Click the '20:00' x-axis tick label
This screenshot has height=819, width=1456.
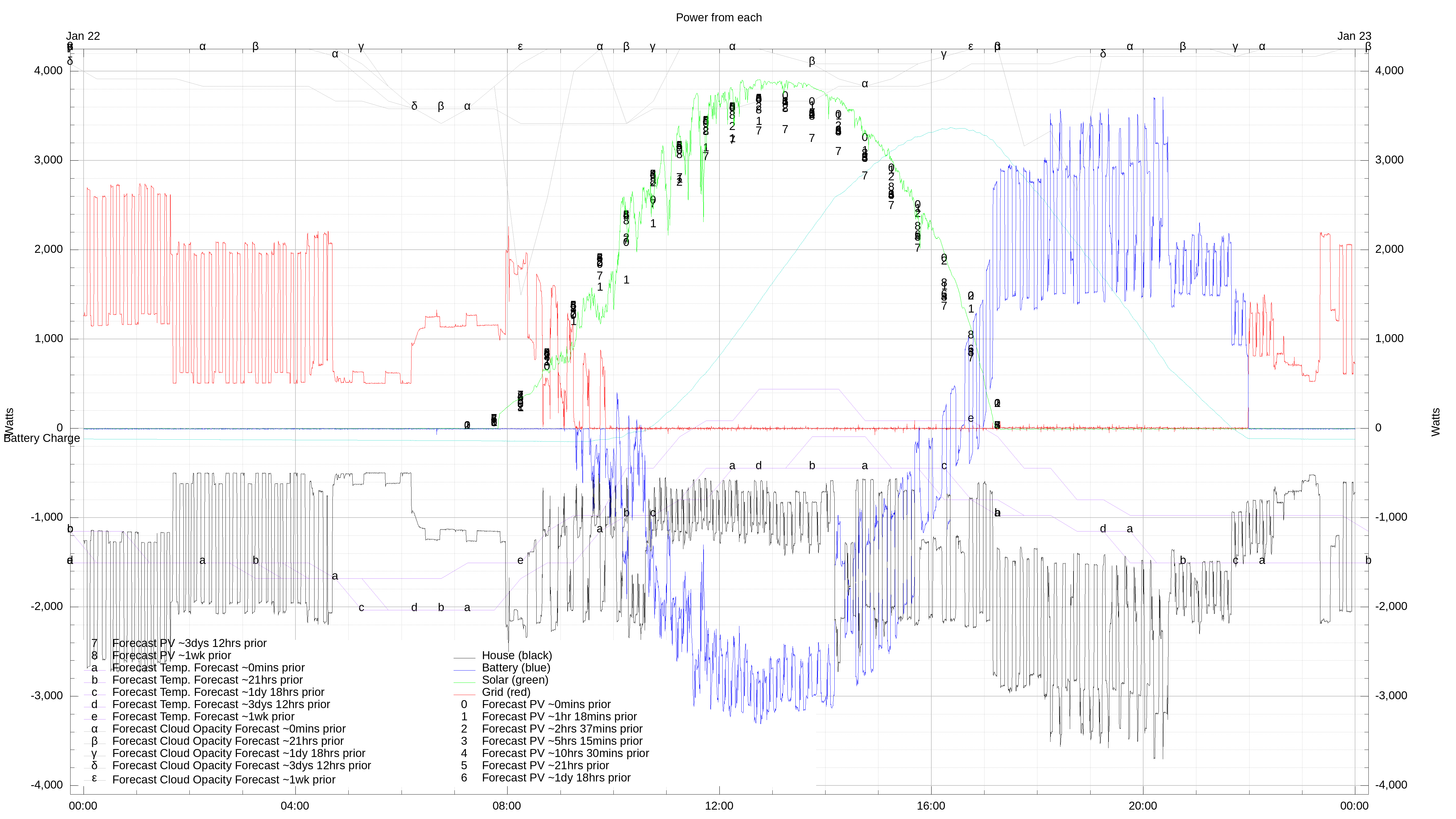pos(1142,806)
